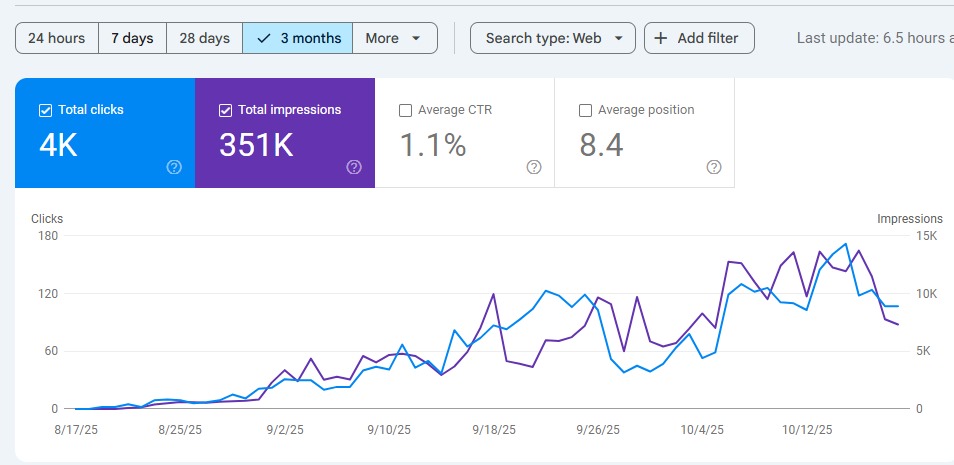Screen dimensions: 954x465
Task: Open help icon on Average position card
Action: pos(714,167)
